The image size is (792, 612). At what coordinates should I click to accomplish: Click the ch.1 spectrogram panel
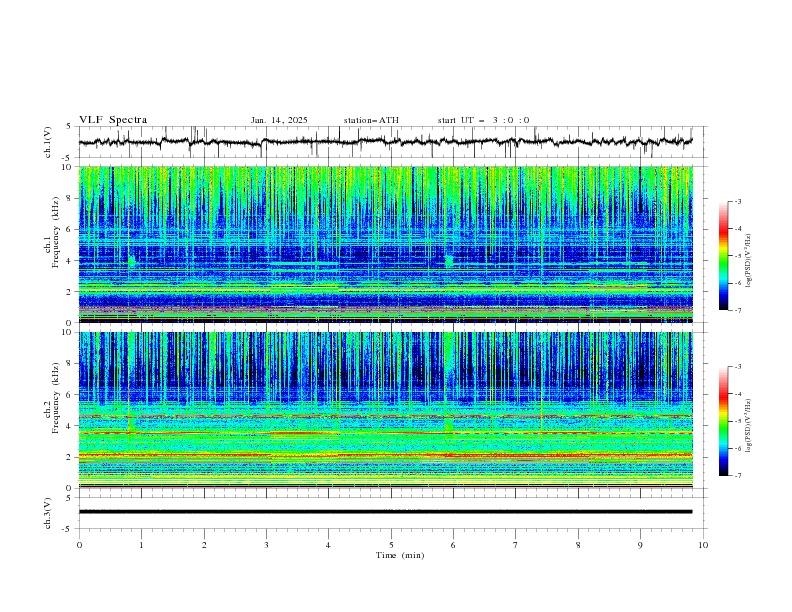(x=386, y=244)
